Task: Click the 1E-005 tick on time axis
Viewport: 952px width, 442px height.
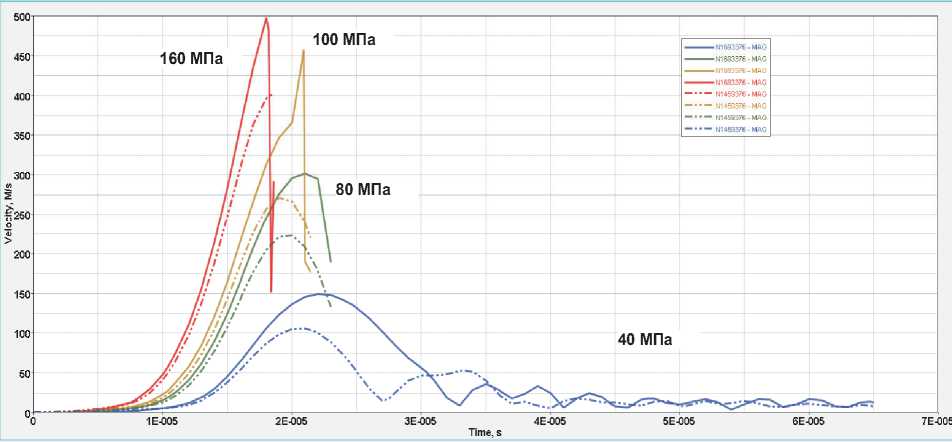Action: pyautogui.click(x=162, y=420)
